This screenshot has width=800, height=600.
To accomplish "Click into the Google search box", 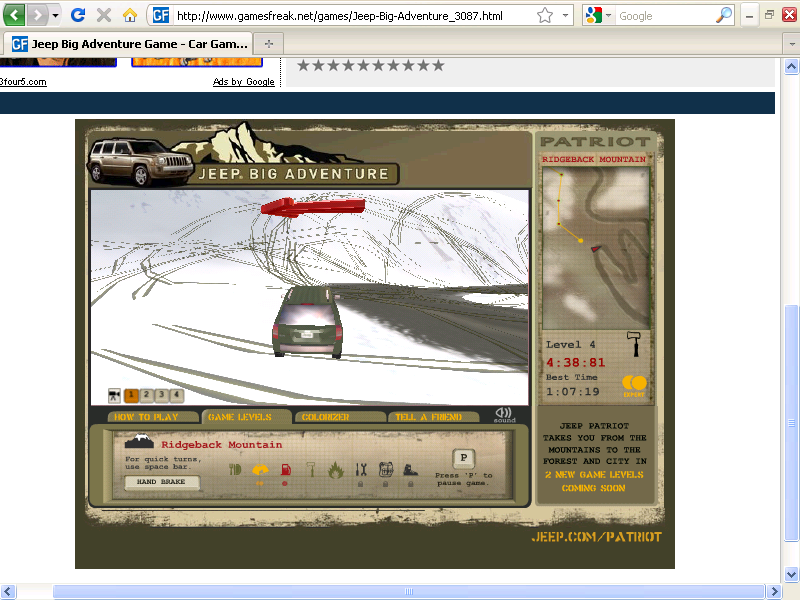I will (664, 16).
